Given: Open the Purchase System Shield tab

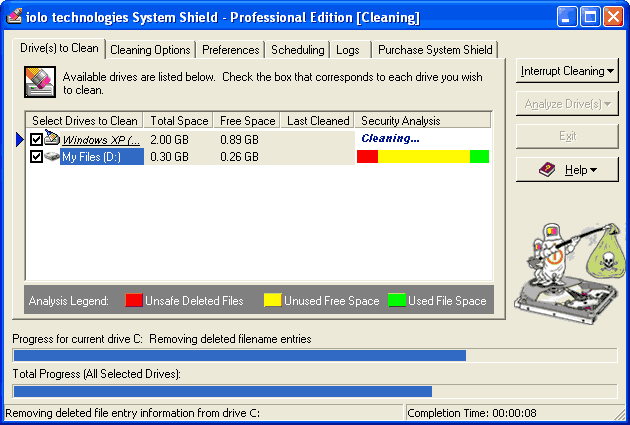Looking at the screenshot, I should [435, 50].
